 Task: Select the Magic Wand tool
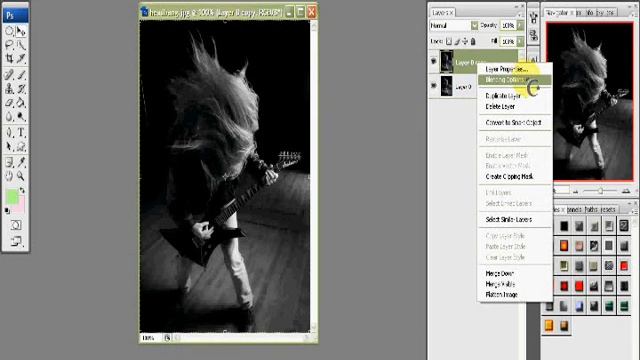tap(21, 45)
